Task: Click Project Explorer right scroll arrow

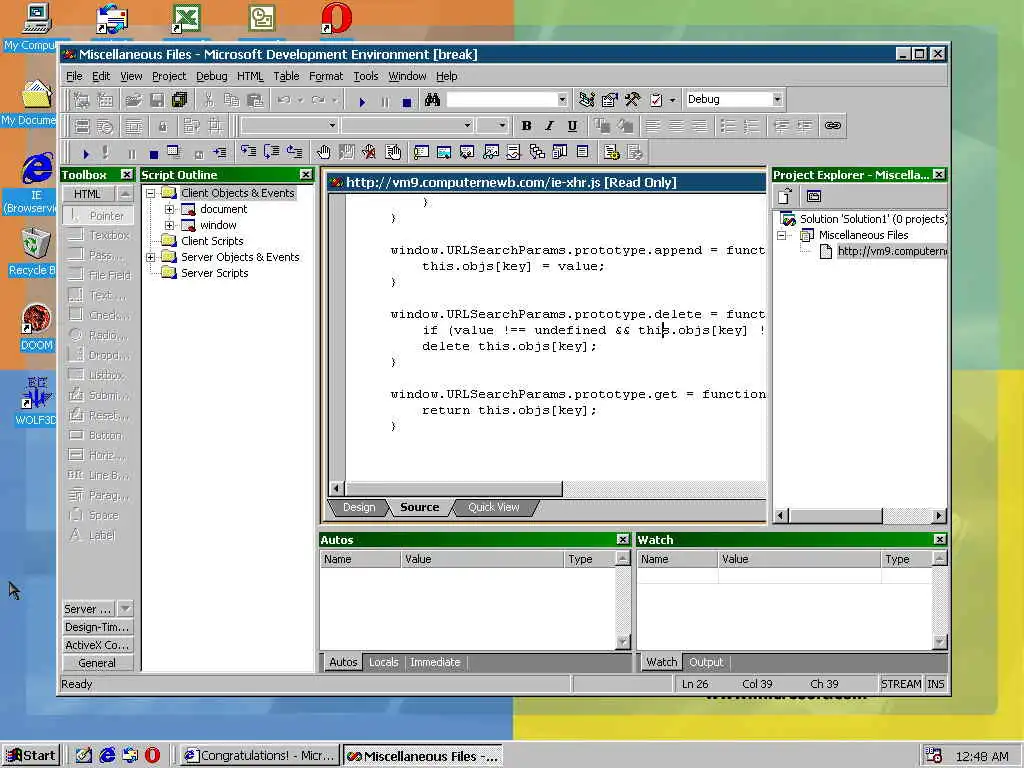Action: [939, 515]
